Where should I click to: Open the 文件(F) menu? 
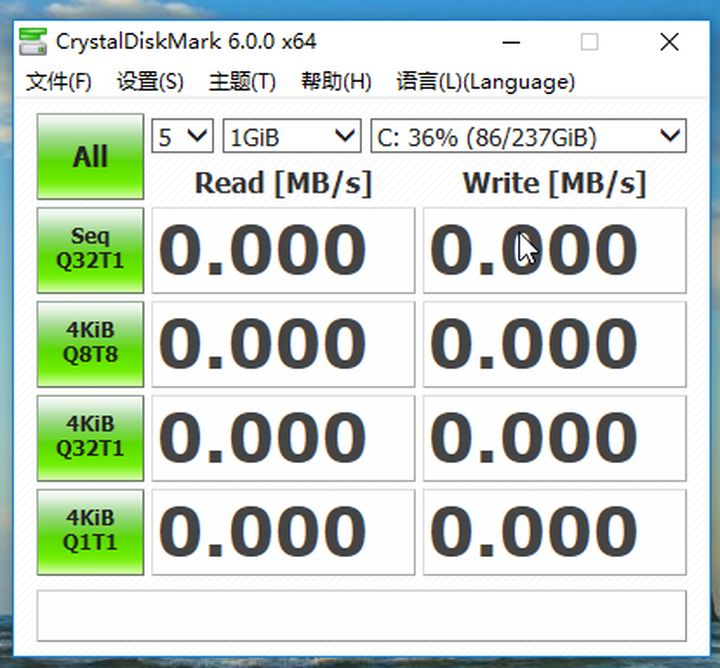pos(58,82)
